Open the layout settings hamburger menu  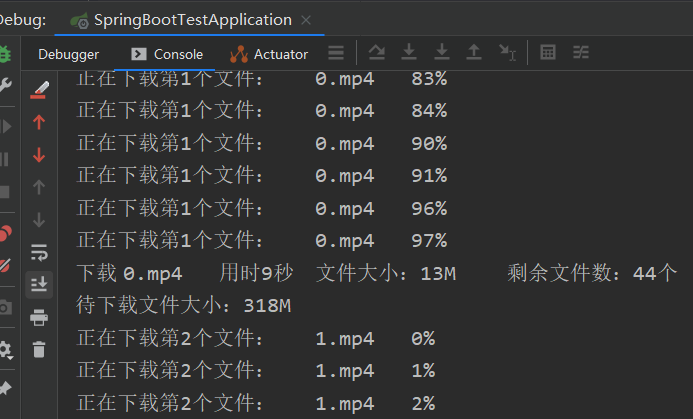tap(336, 53)
